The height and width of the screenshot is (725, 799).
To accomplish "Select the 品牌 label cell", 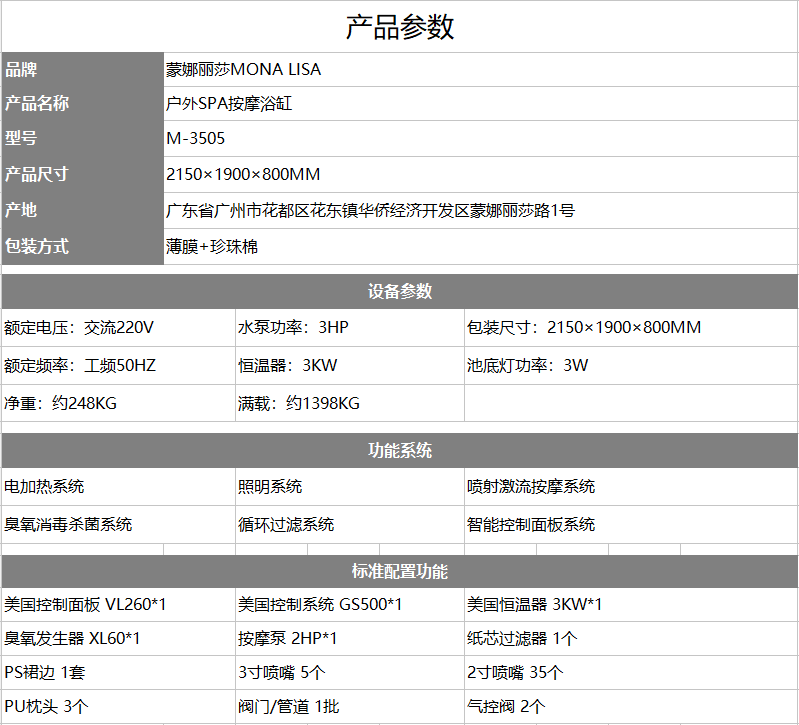I will point(82,70).
